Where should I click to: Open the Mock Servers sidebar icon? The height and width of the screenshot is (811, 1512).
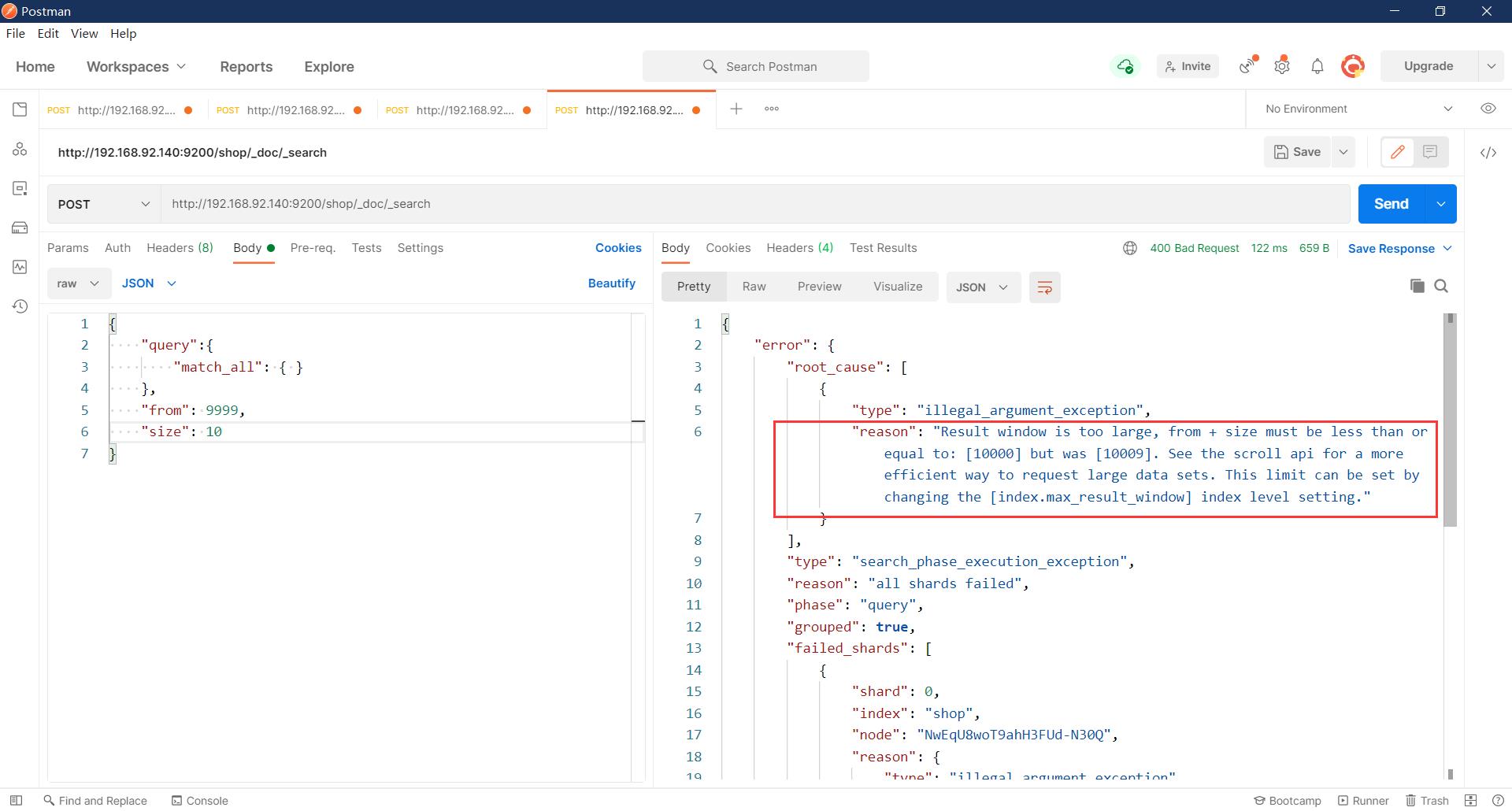coord(20,228)
